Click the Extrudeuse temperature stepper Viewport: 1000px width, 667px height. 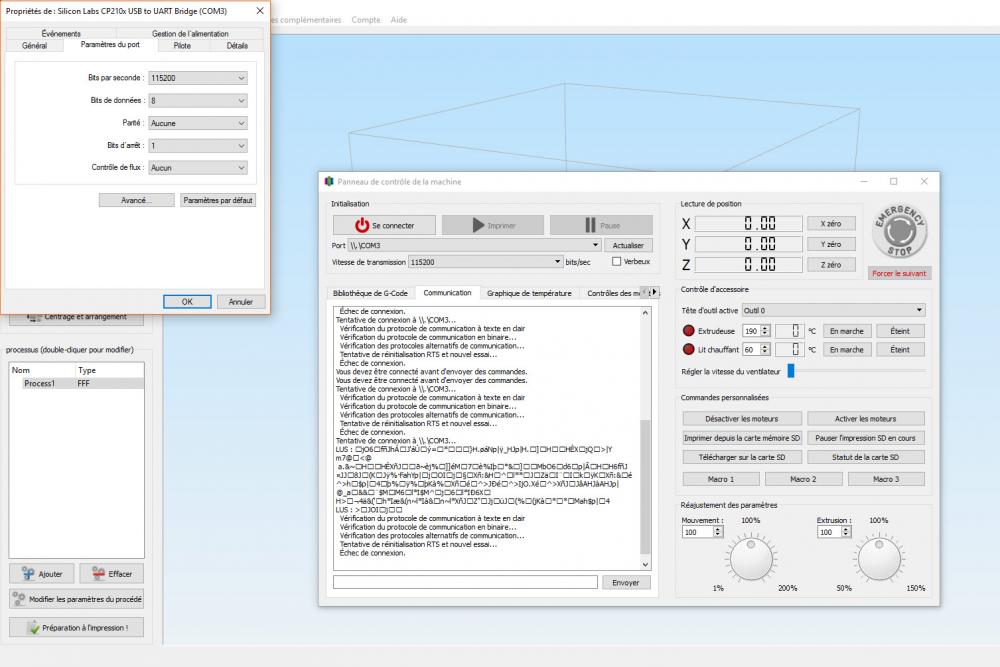[765, 331]
